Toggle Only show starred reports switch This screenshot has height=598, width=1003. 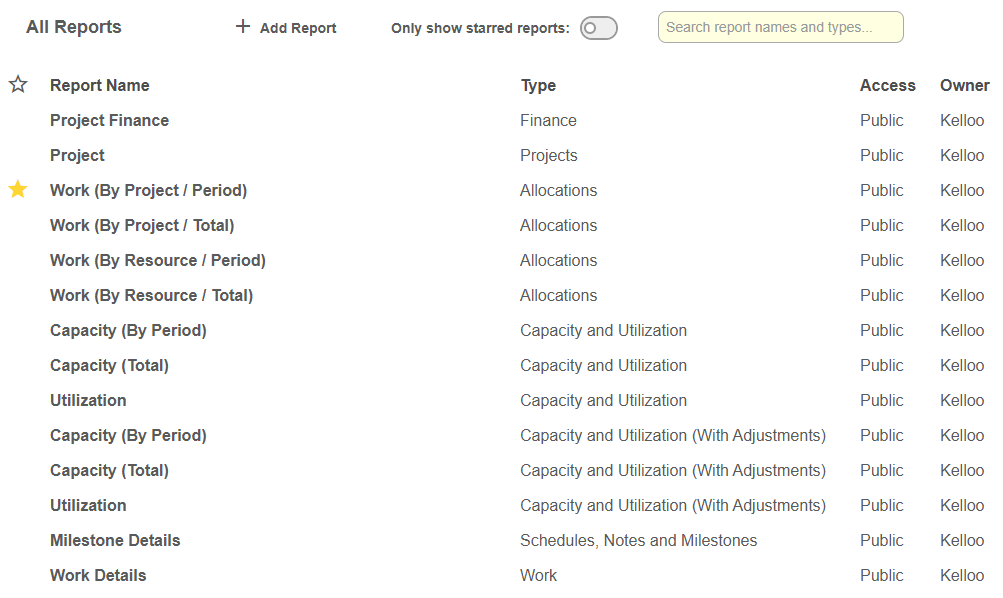pyautogui.click(x=599, y=28)
